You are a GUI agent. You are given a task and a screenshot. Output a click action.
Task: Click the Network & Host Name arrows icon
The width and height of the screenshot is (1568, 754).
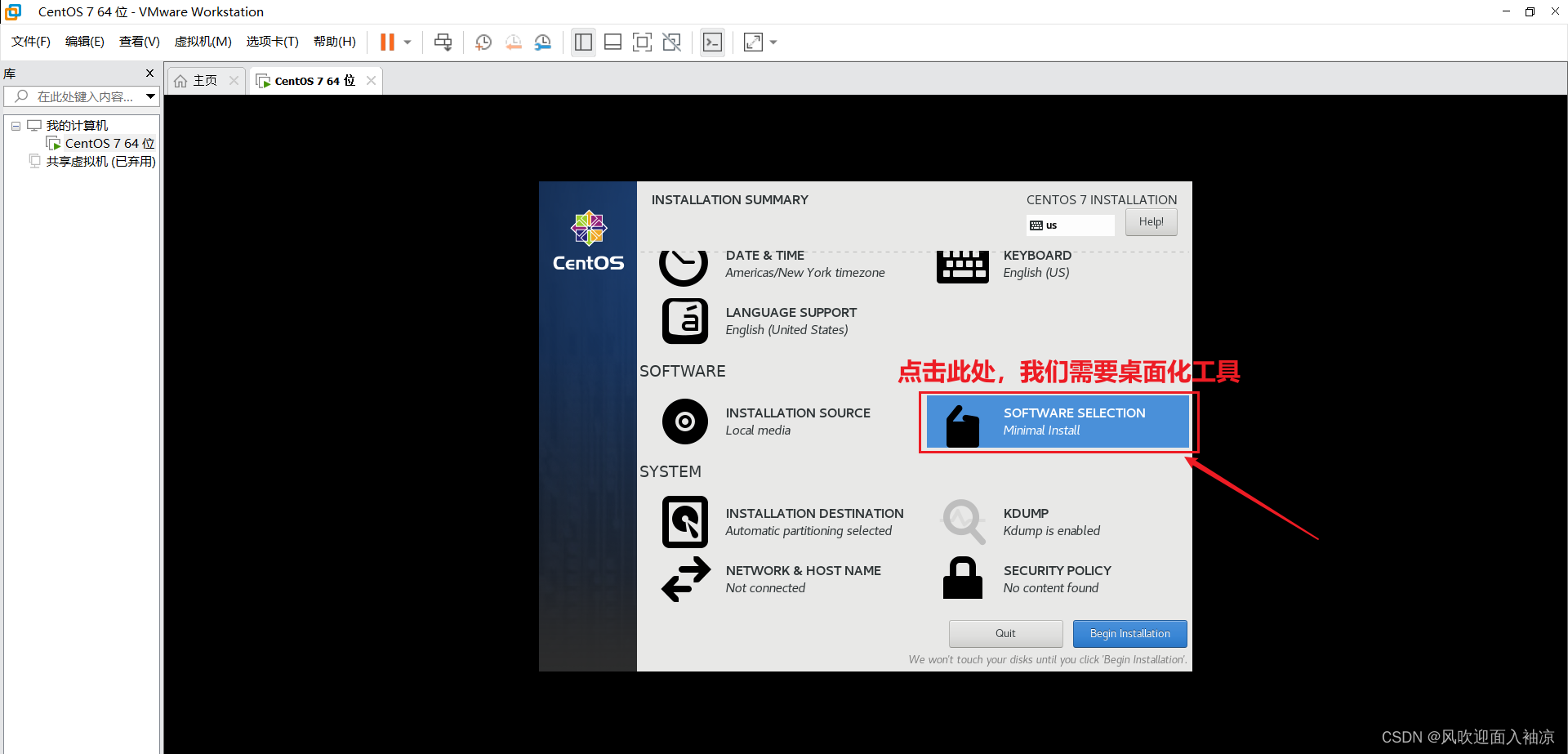pos(686,579)
